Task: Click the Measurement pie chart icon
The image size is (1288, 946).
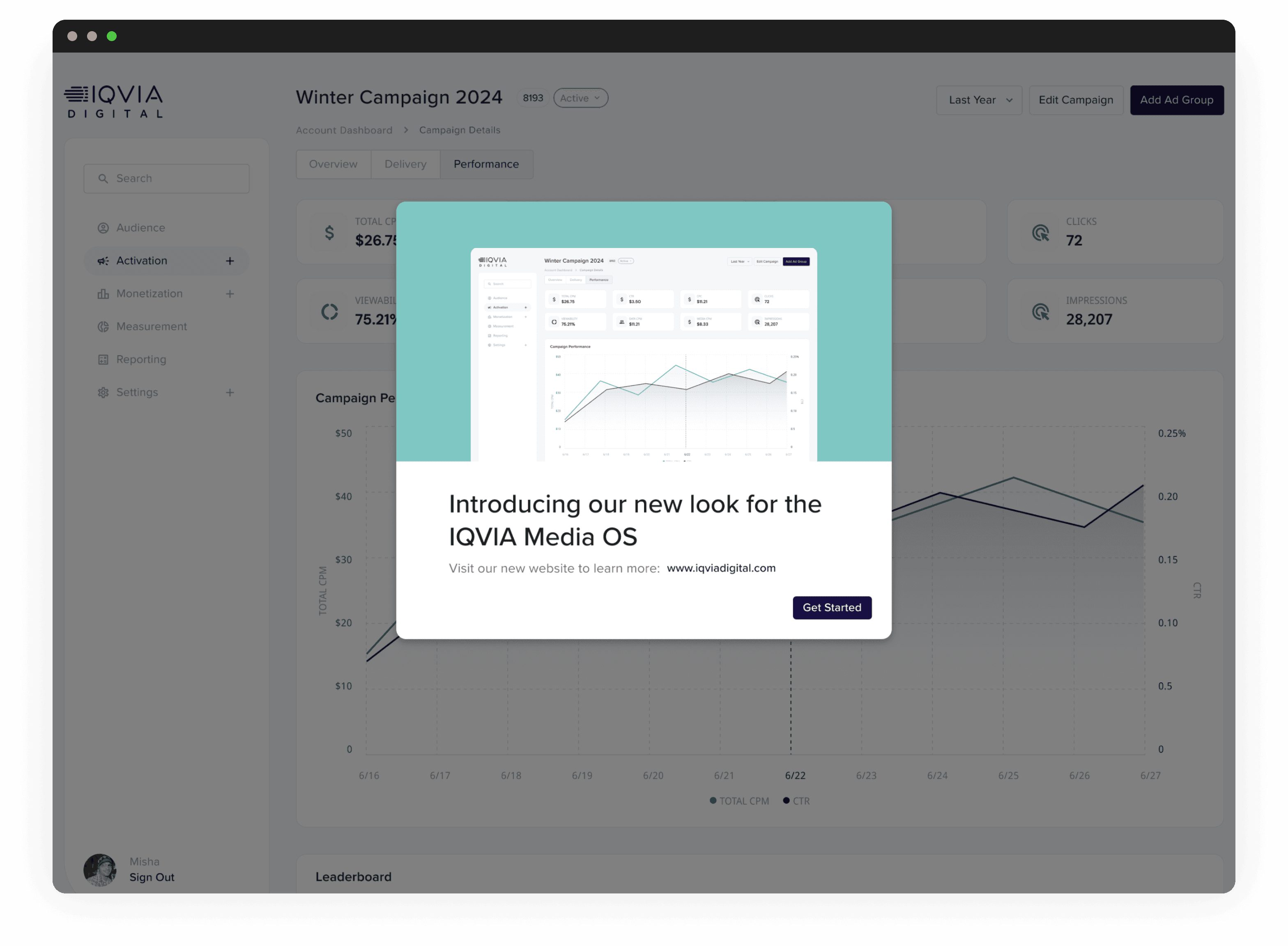Action: 103,326
